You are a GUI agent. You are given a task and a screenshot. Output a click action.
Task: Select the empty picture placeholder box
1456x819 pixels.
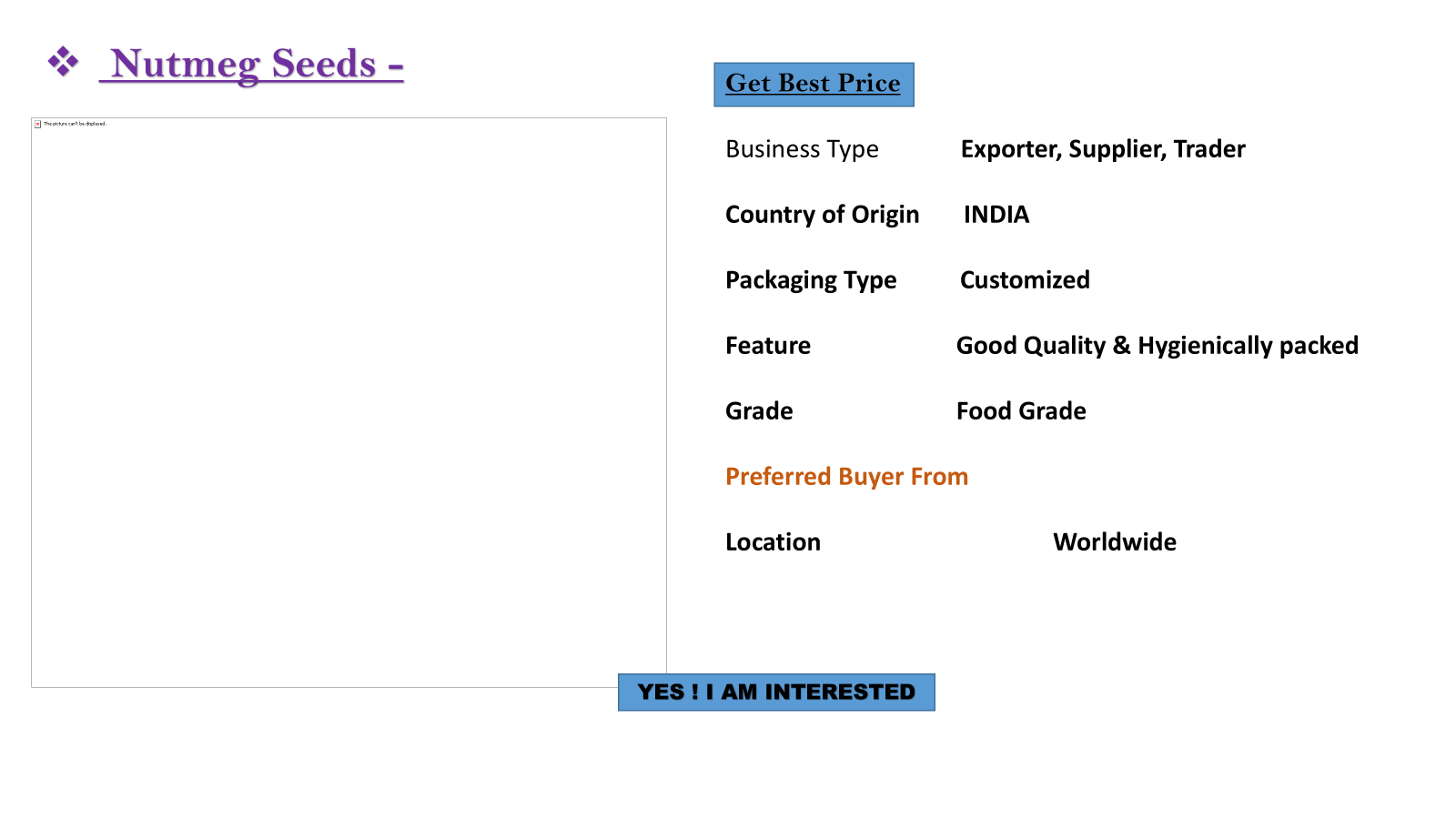(349, 402)
